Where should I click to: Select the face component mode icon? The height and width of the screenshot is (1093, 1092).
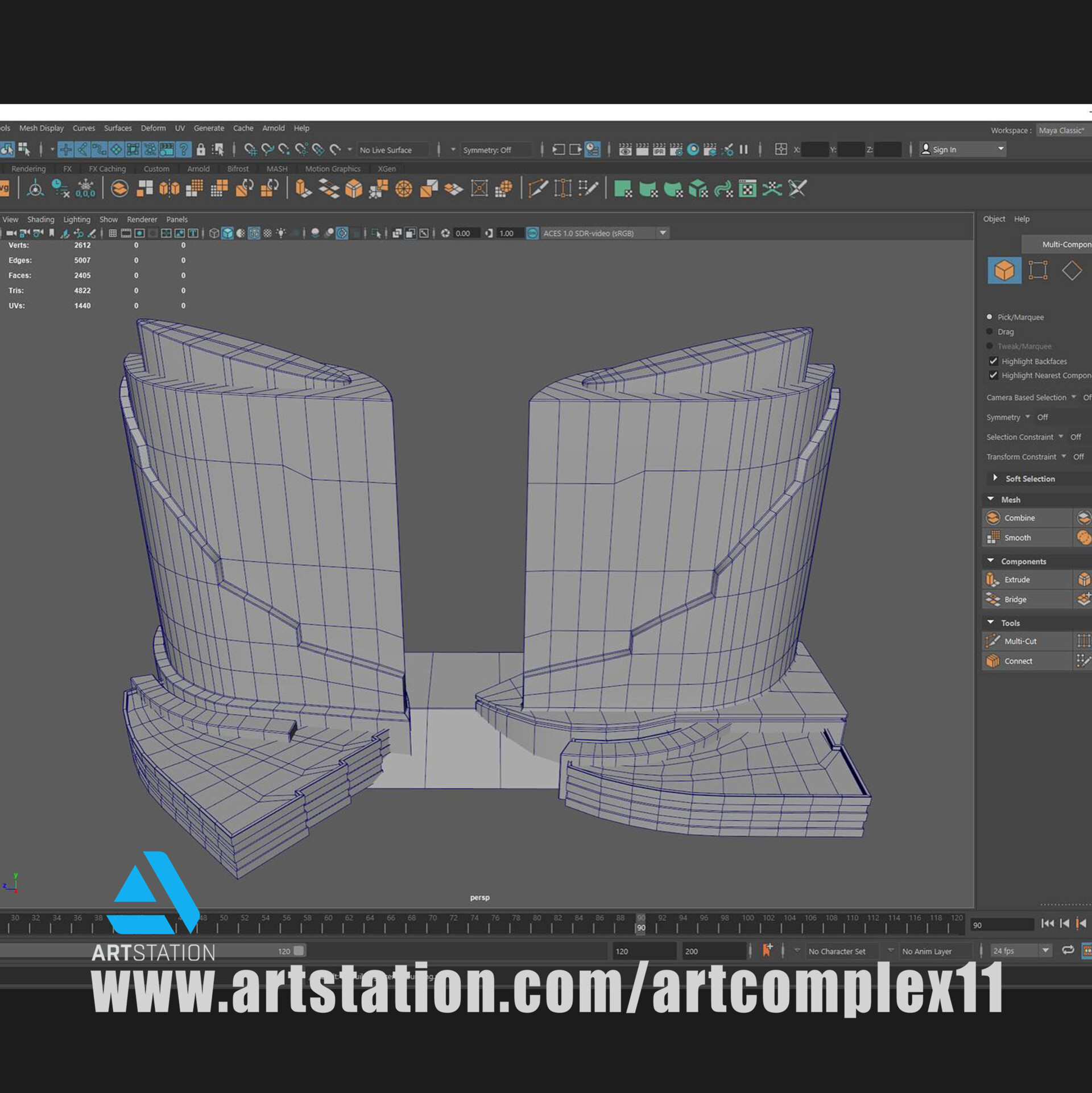point(1073,271)
